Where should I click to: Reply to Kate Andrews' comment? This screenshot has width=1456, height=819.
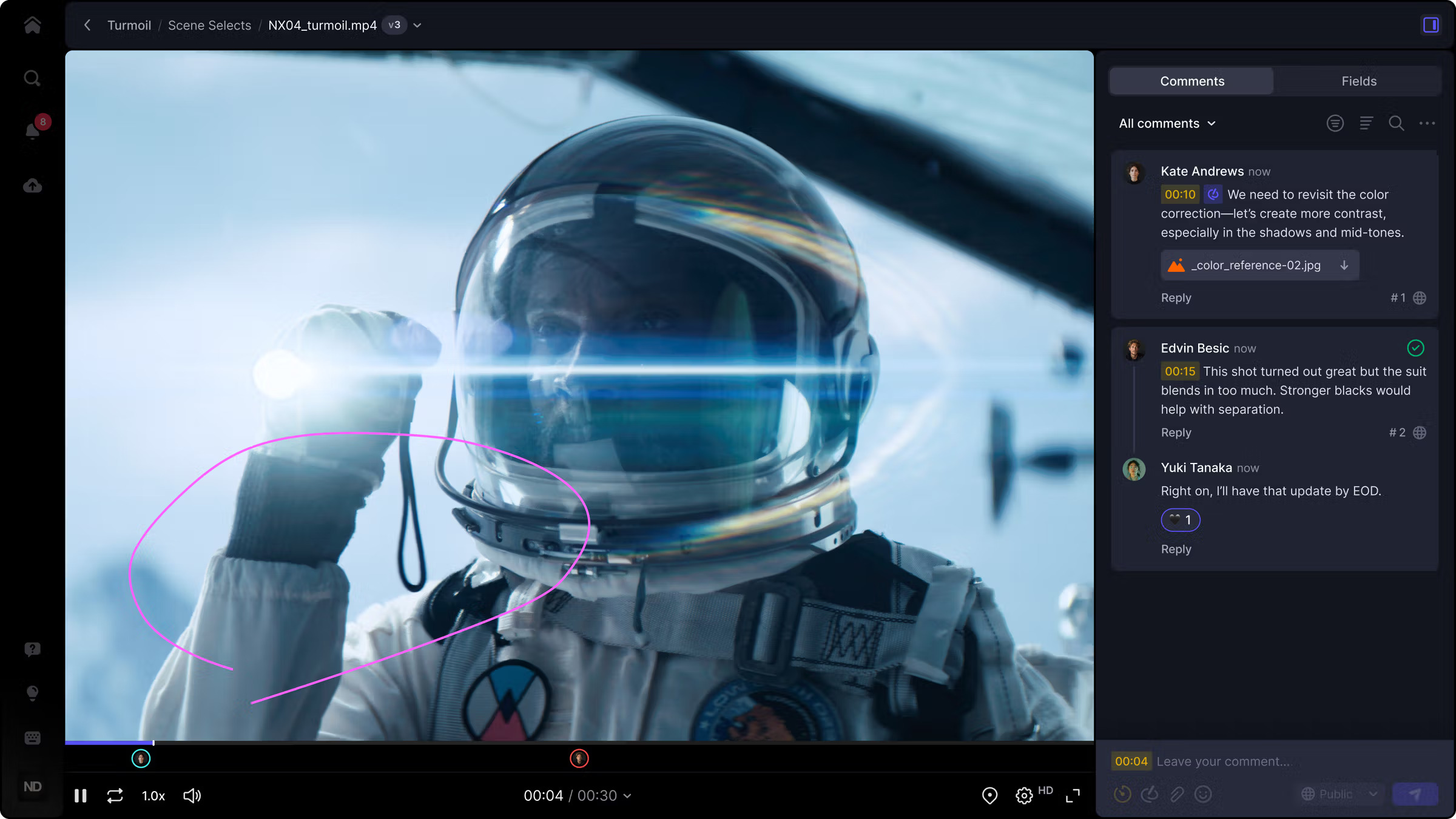[1176, 298]
